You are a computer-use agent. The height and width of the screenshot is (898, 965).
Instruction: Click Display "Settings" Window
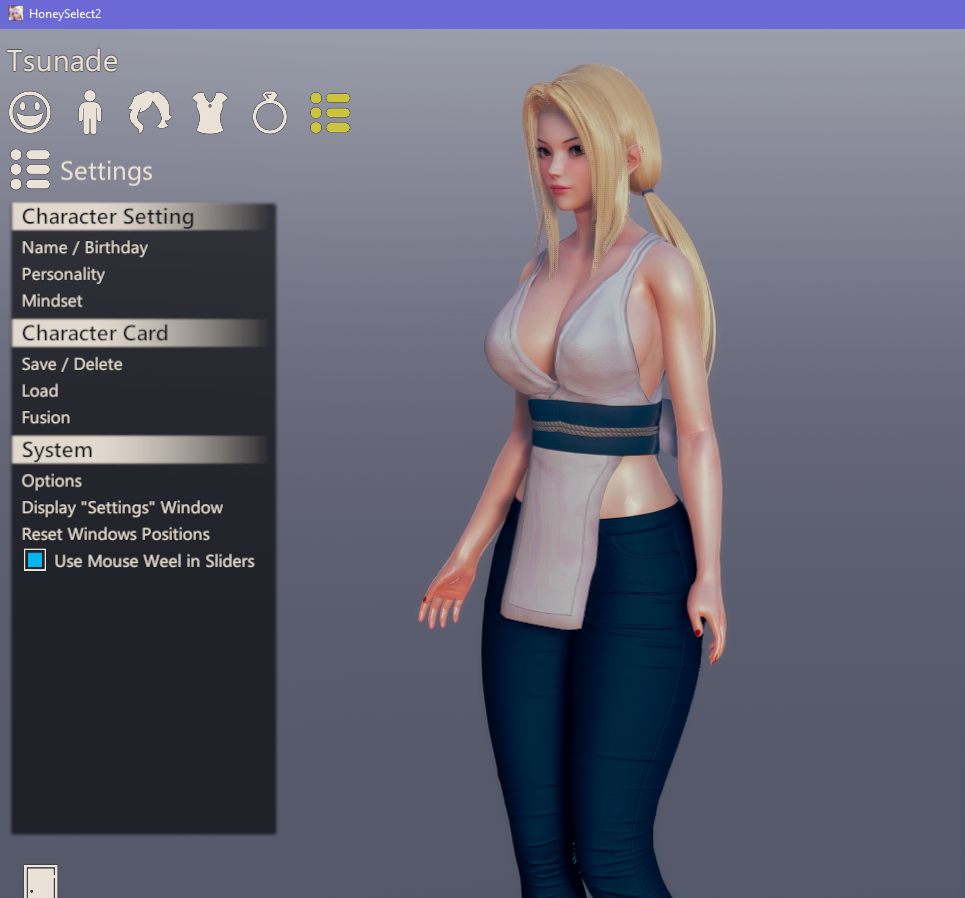(122, 507)
